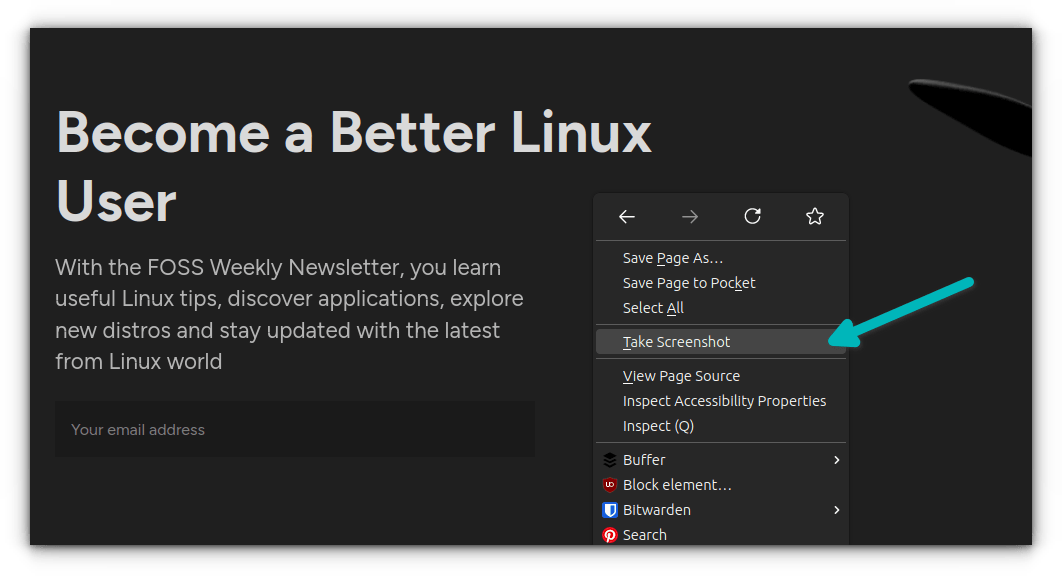Screen dimensions: 1062x577
Task: Click the Buffer stacked-layers icon
Action: coord(610,460)
